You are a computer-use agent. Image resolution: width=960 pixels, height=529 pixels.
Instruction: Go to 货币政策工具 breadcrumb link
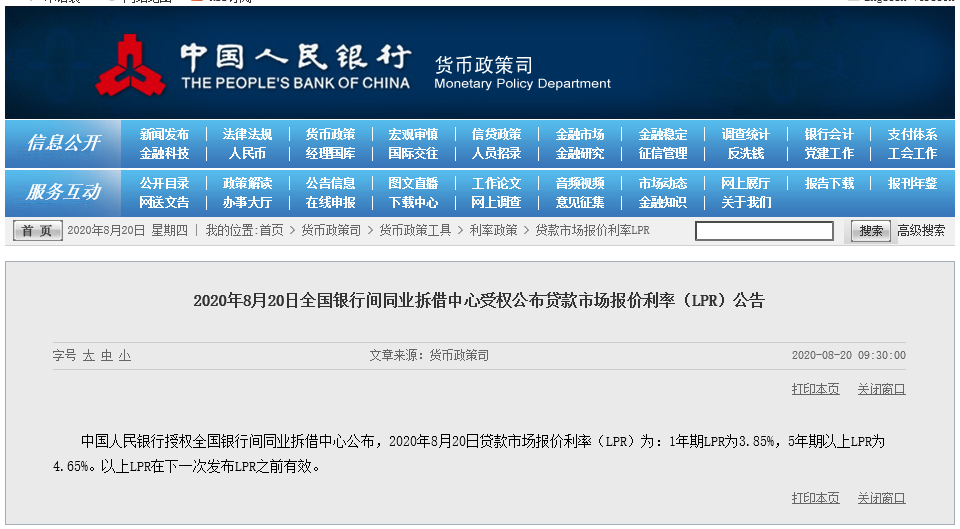pos(415,230)
